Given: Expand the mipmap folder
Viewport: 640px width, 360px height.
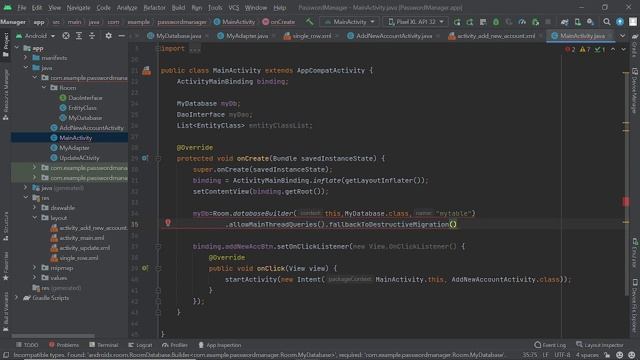Looking at the screenshot, I should coord(35,268).
